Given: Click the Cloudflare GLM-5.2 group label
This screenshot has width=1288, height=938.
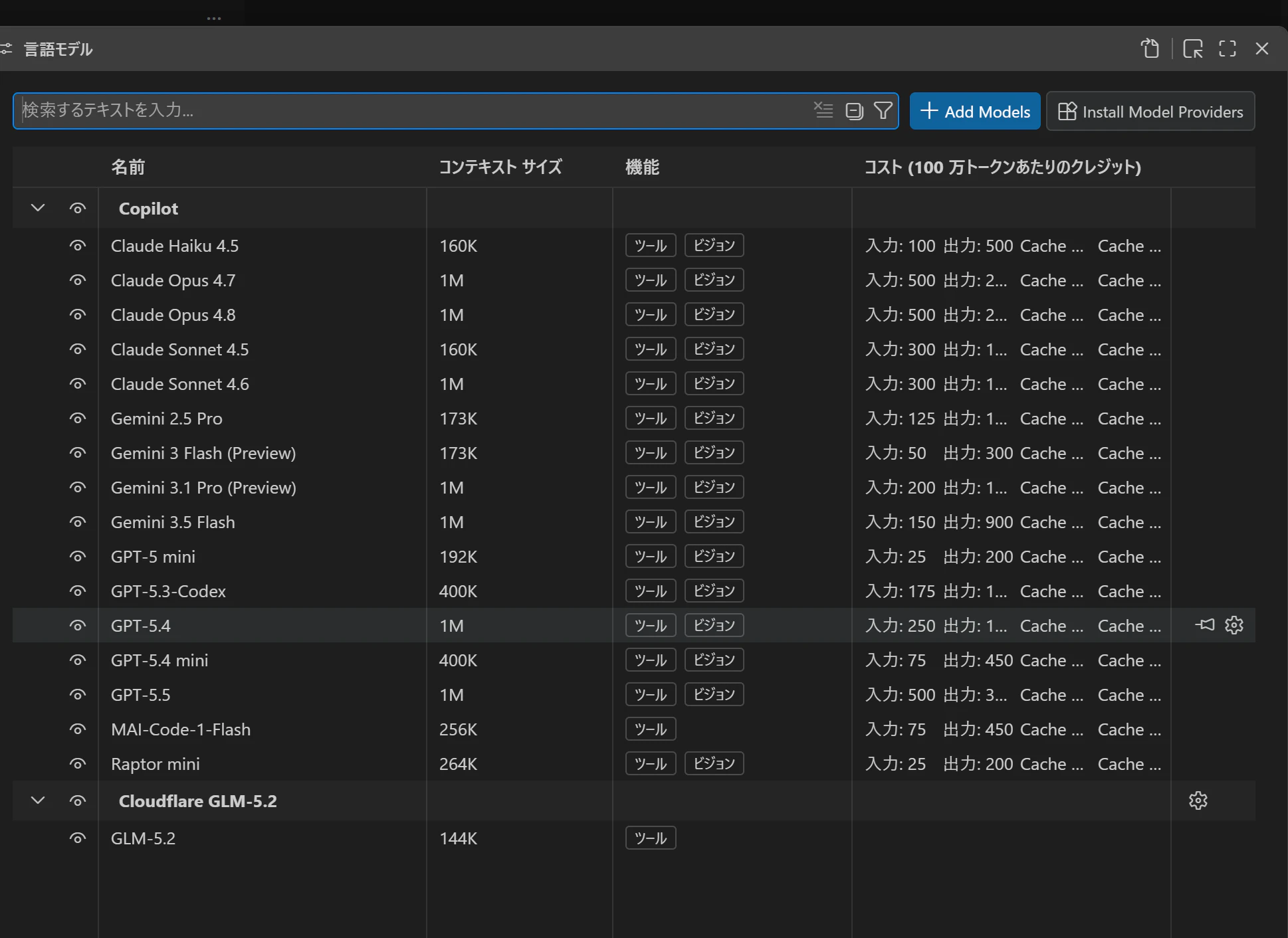Looking at the screenshot, I should click(x=198, y=801).
